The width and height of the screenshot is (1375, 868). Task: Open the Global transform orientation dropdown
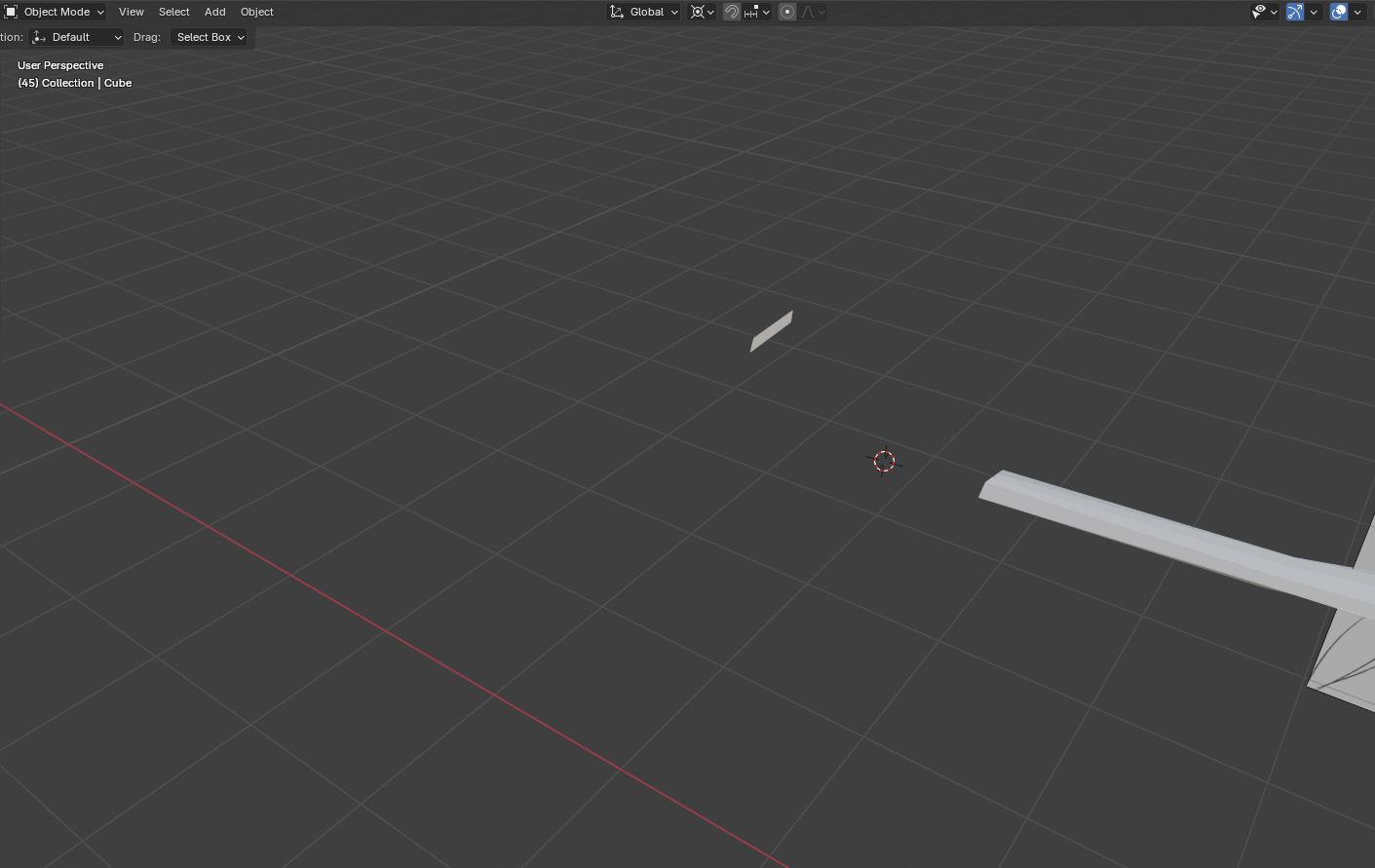[x=644, y=12]
